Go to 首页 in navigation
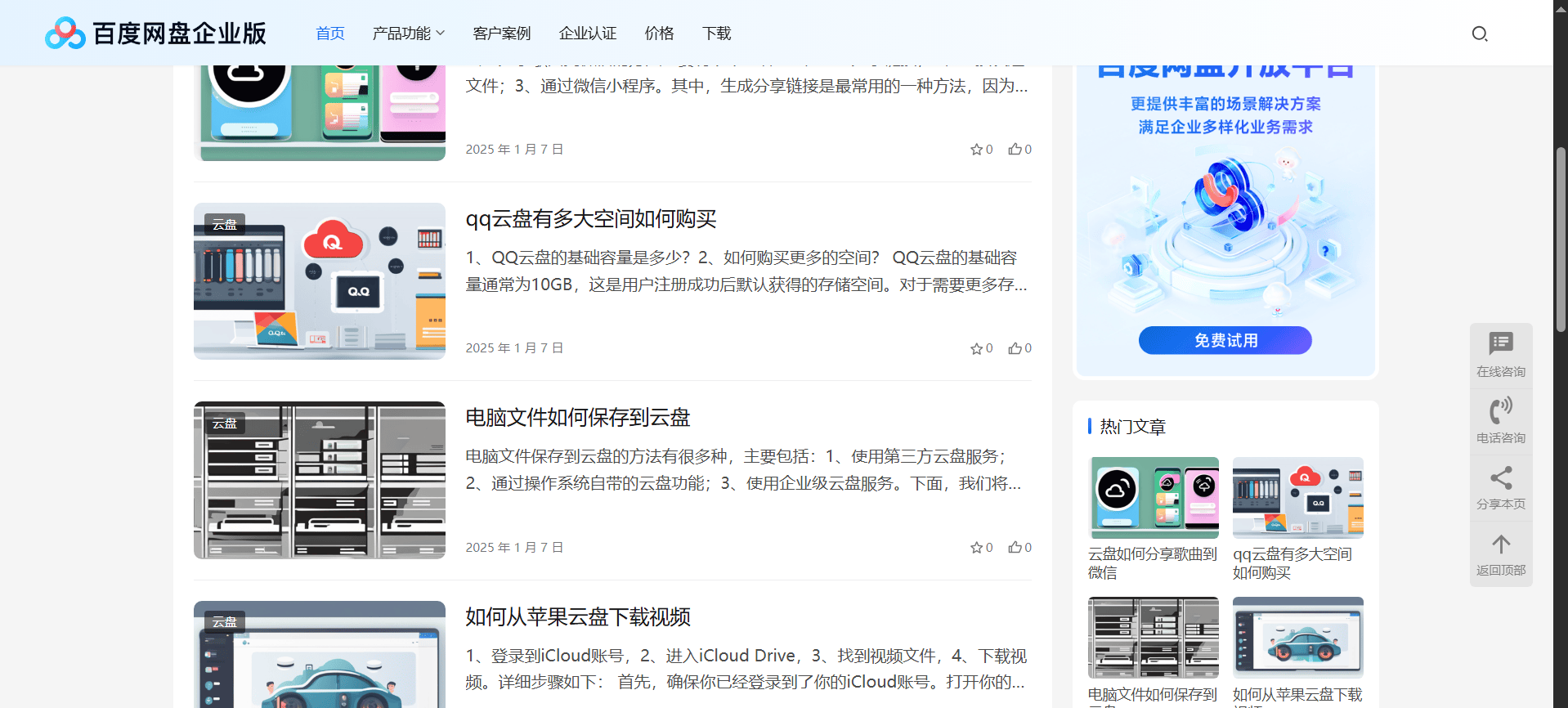This screenshot has width=1568, height=708. [330, 34]
